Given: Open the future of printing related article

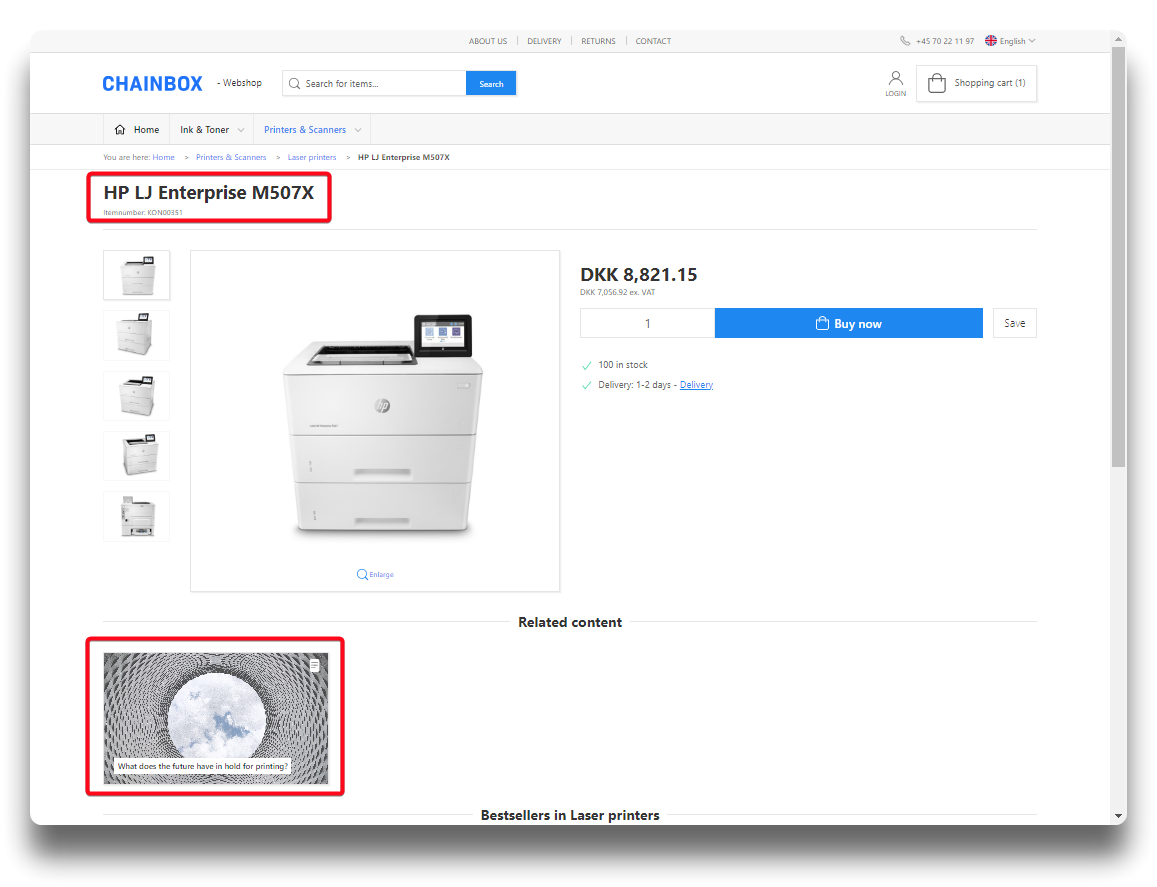Looking at the screenshot, I should (x=215, y=718).
